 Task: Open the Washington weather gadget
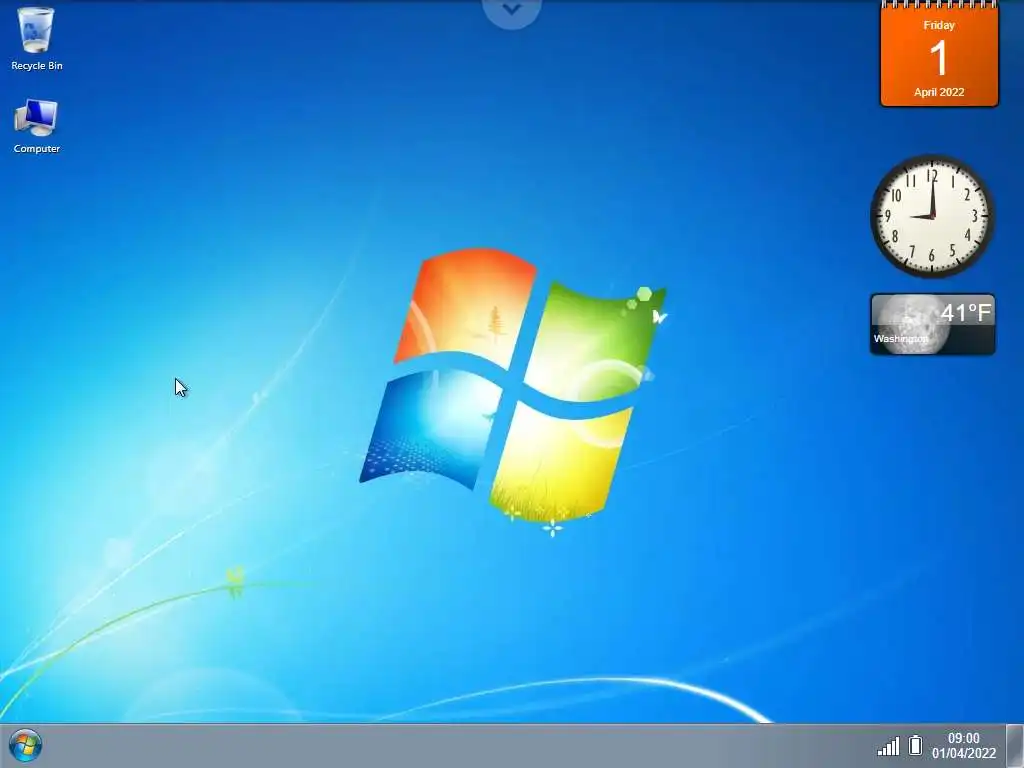pos(933,325)
